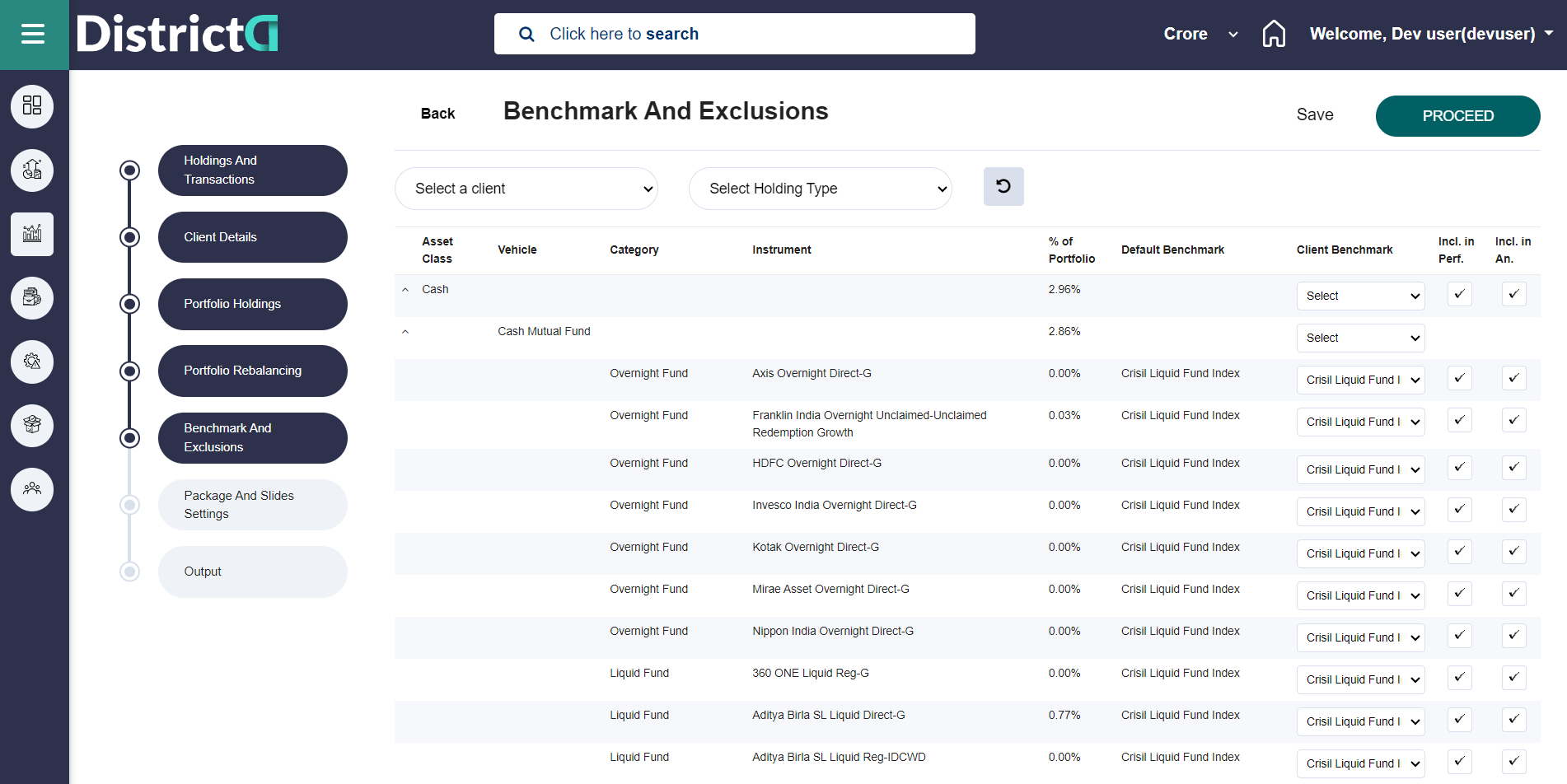Screen dimensions: 1567x784
Task: Collapse the Cash asset class row
Action: click(405, 290)
